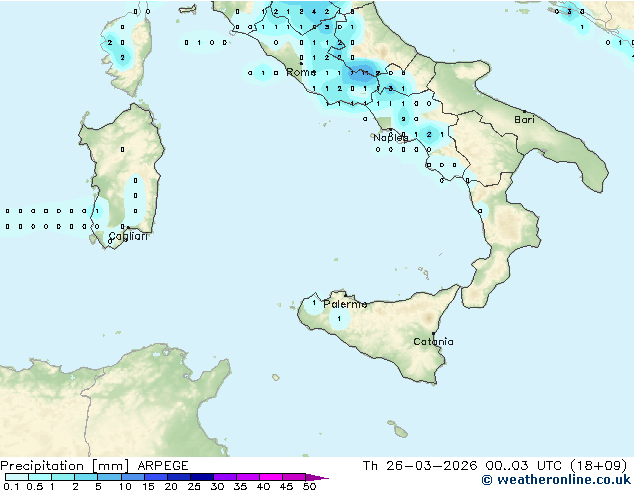Image resolution: width=634 pixels, height=490 pixels.
Task: Pick the 45–50 mm magenta legend swatch
Action: click(x=294, y=477)
